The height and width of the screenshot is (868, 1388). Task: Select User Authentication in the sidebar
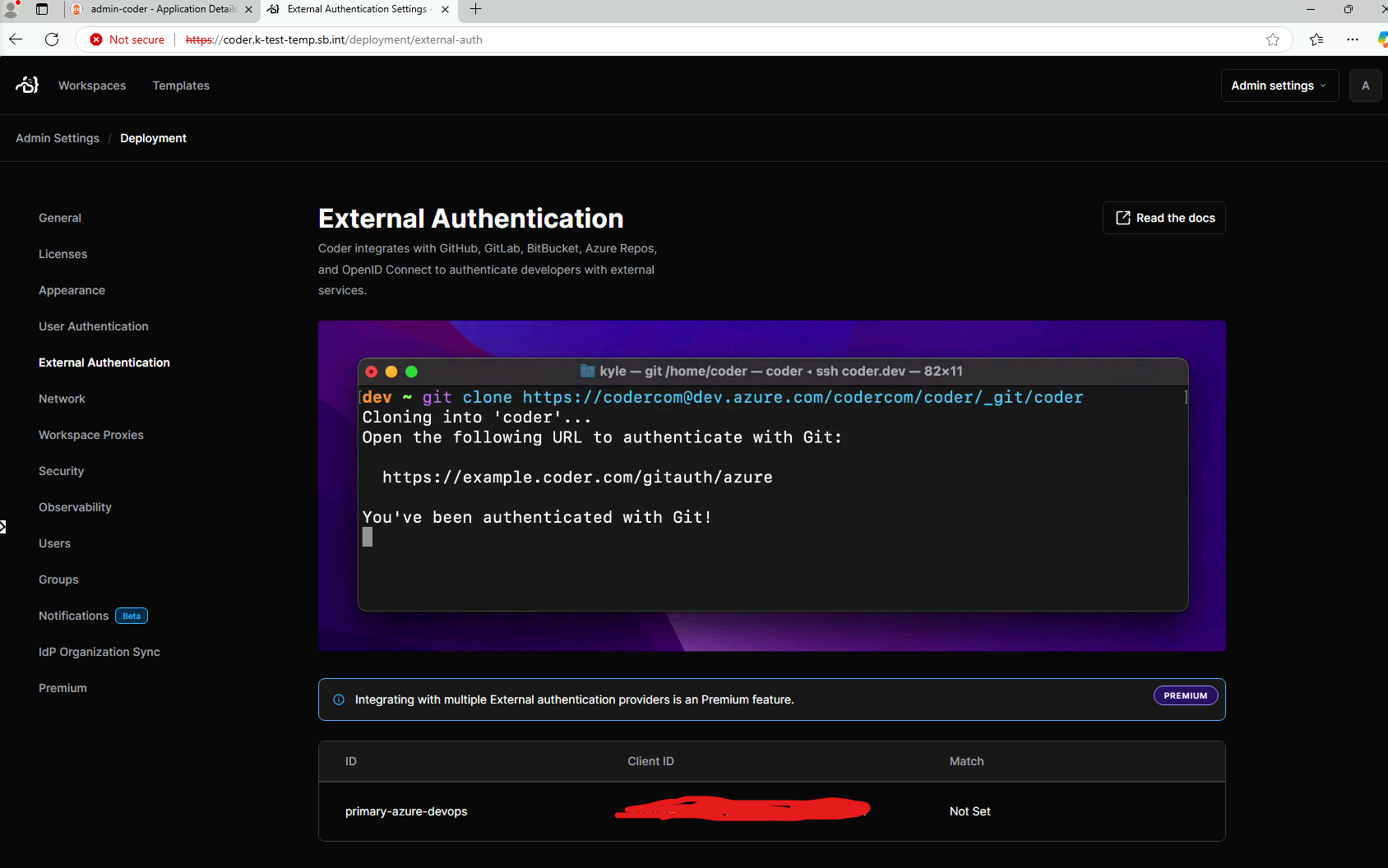coord(93,325)
